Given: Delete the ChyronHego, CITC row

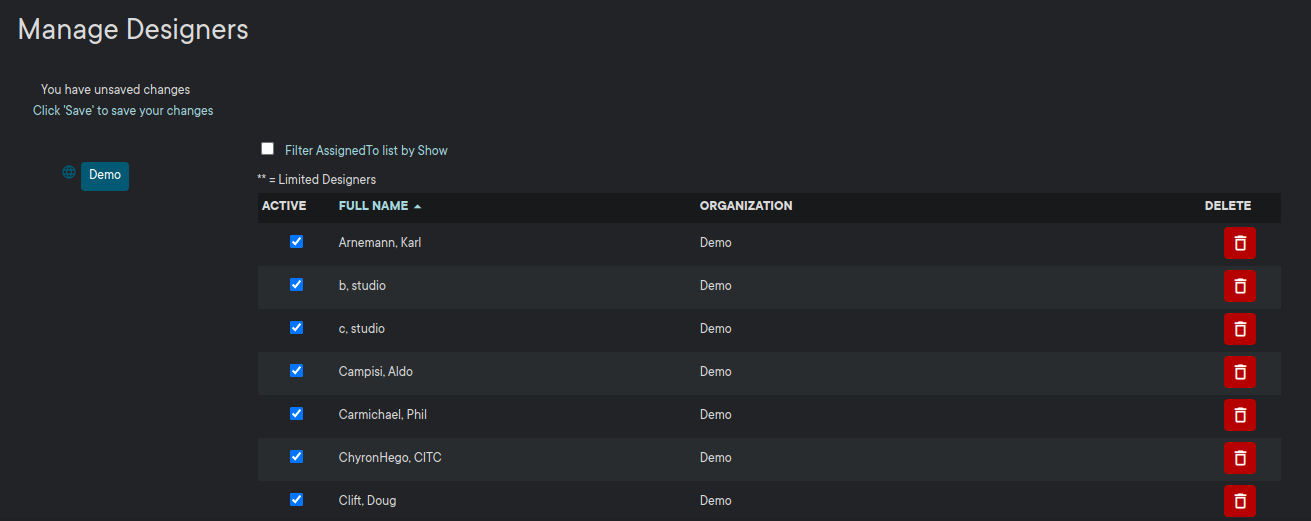Looking at the screenshot, I should click(1239, 458).
